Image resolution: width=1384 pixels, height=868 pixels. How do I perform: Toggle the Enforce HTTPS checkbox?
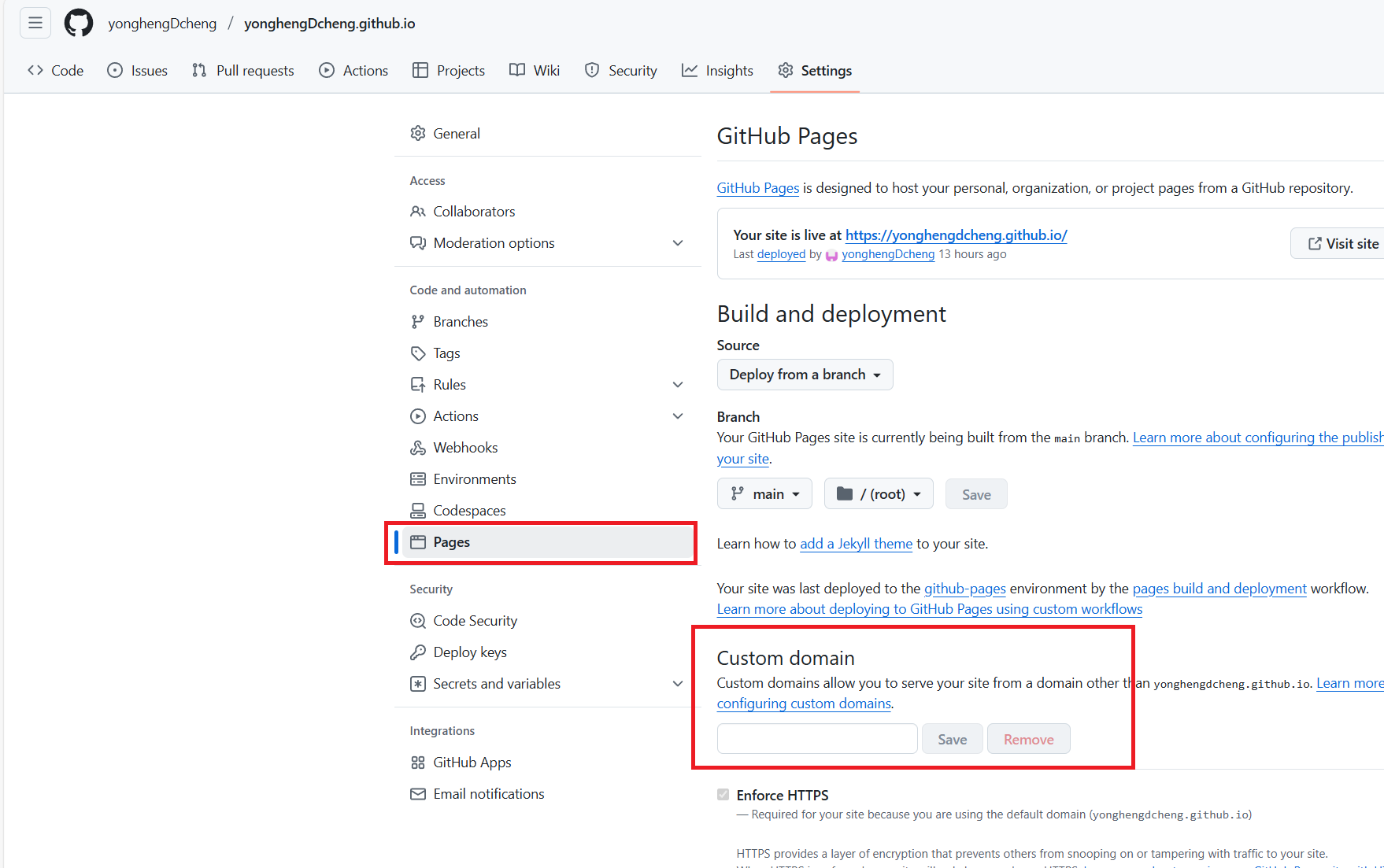coord(723,795)
